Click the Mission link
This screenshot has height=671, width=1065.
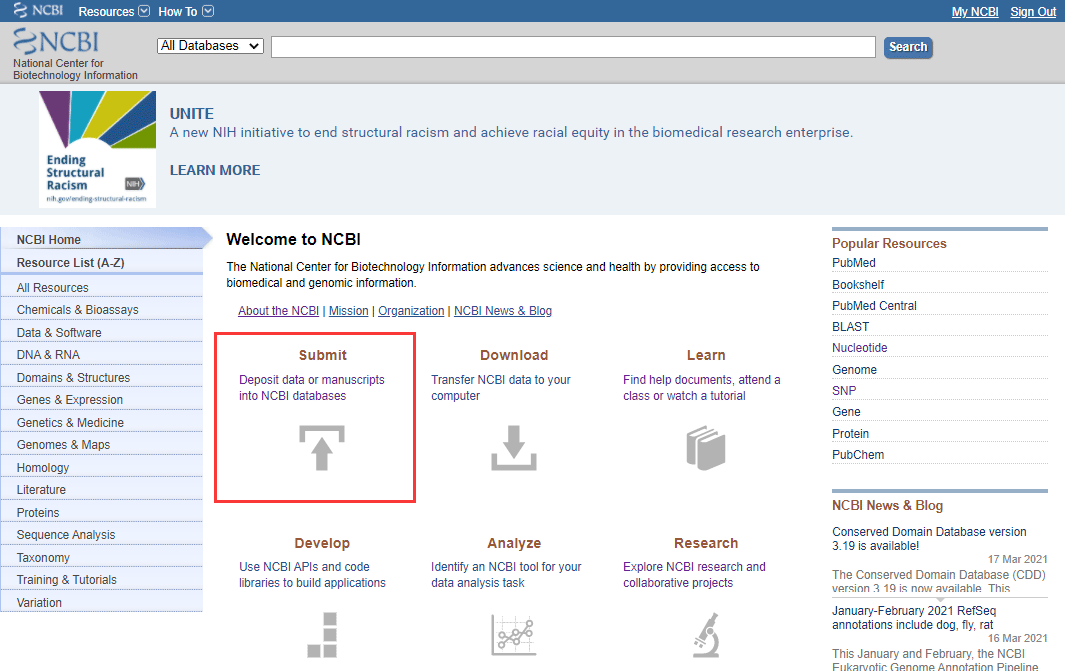[348, 310]
